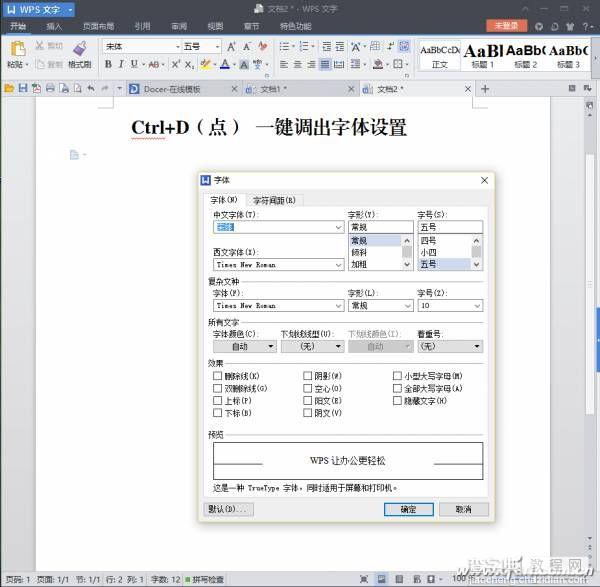Check 小型大写字母(M) checkbox
This screenshot has height=587, width=600.
397,376
